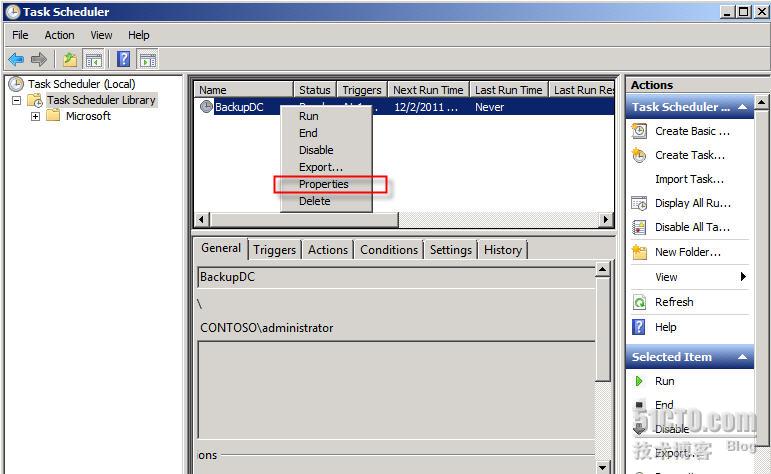Open the Action menu

click(59, 35)
